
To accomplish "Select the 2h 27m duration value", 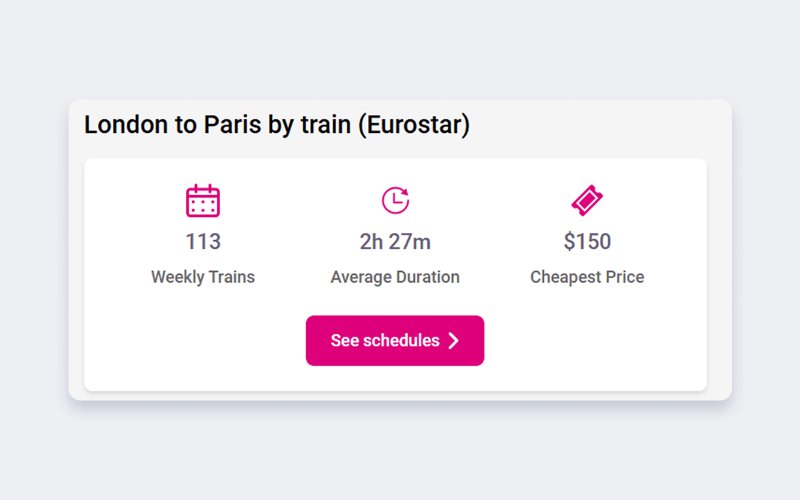I will pos(395,242).
